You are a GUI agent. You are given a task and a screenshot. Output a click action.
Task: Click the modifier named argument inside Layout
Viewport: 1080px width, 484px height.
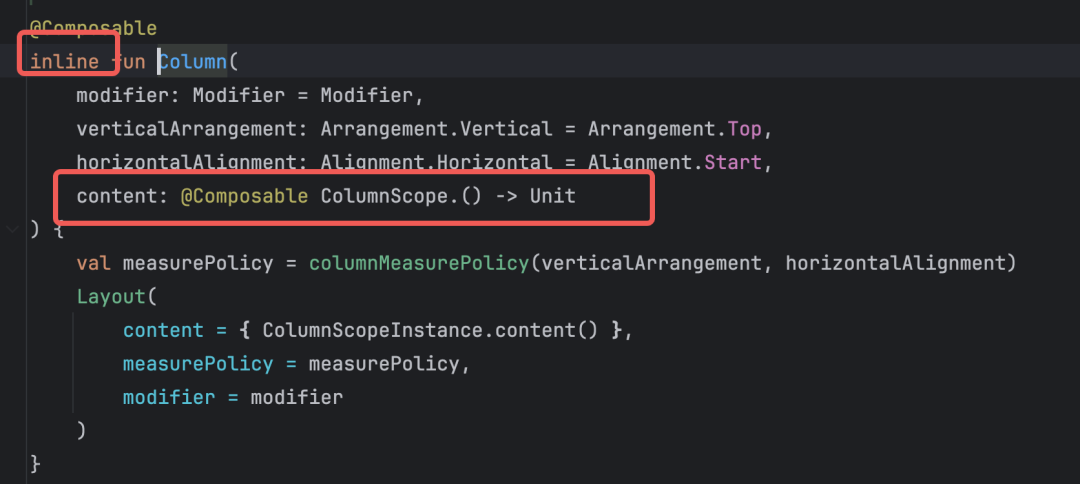[169, 397]
